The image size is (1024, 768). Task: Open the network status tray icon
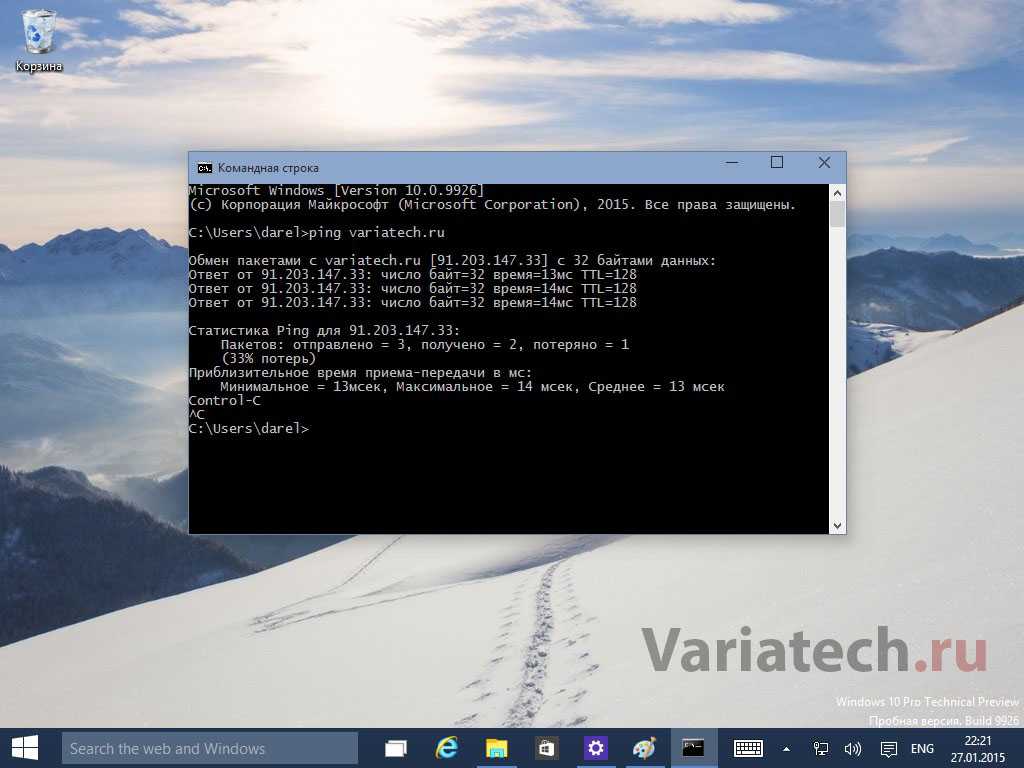(821, 748)
